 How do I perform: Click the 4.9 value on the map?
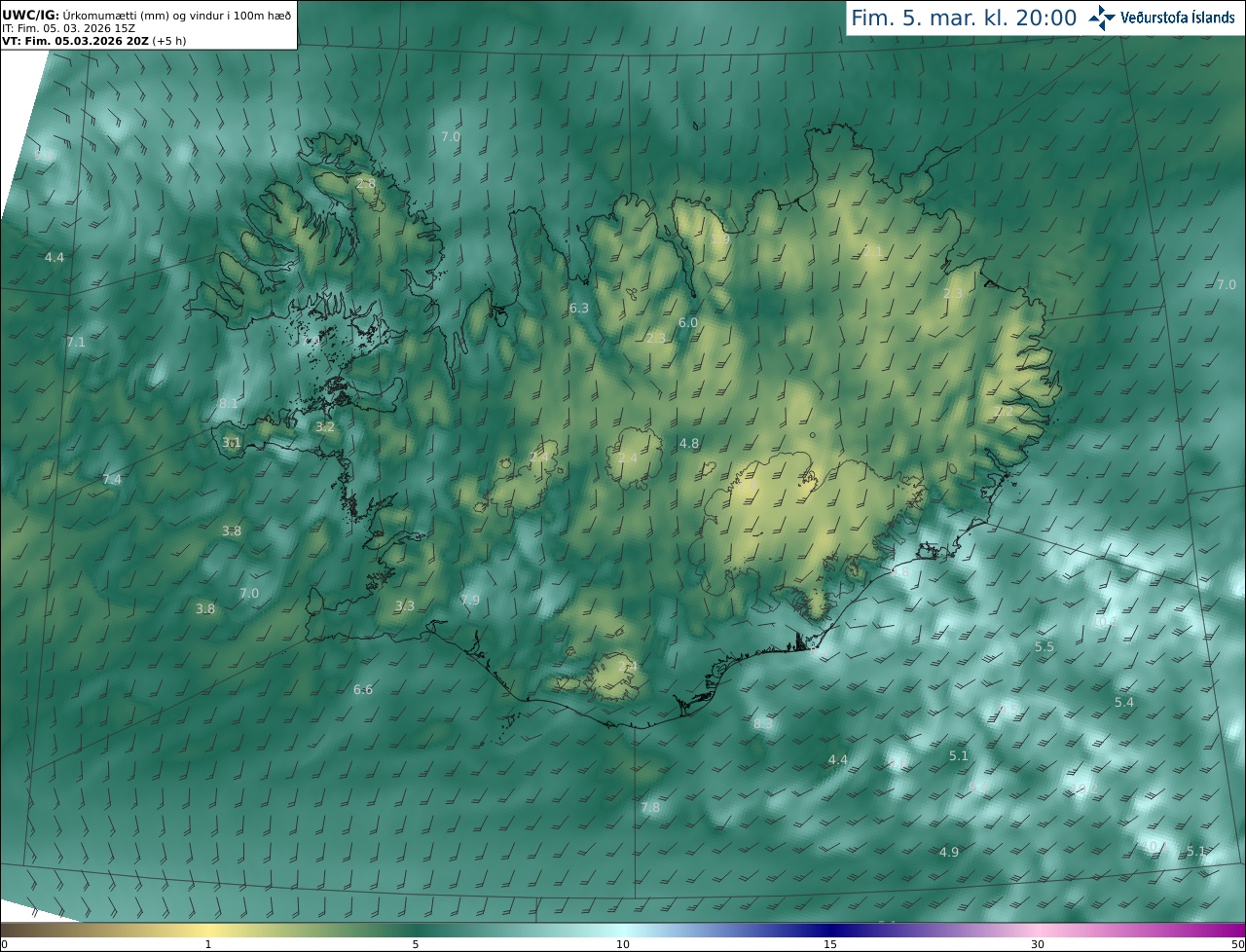tap(949, 853)
